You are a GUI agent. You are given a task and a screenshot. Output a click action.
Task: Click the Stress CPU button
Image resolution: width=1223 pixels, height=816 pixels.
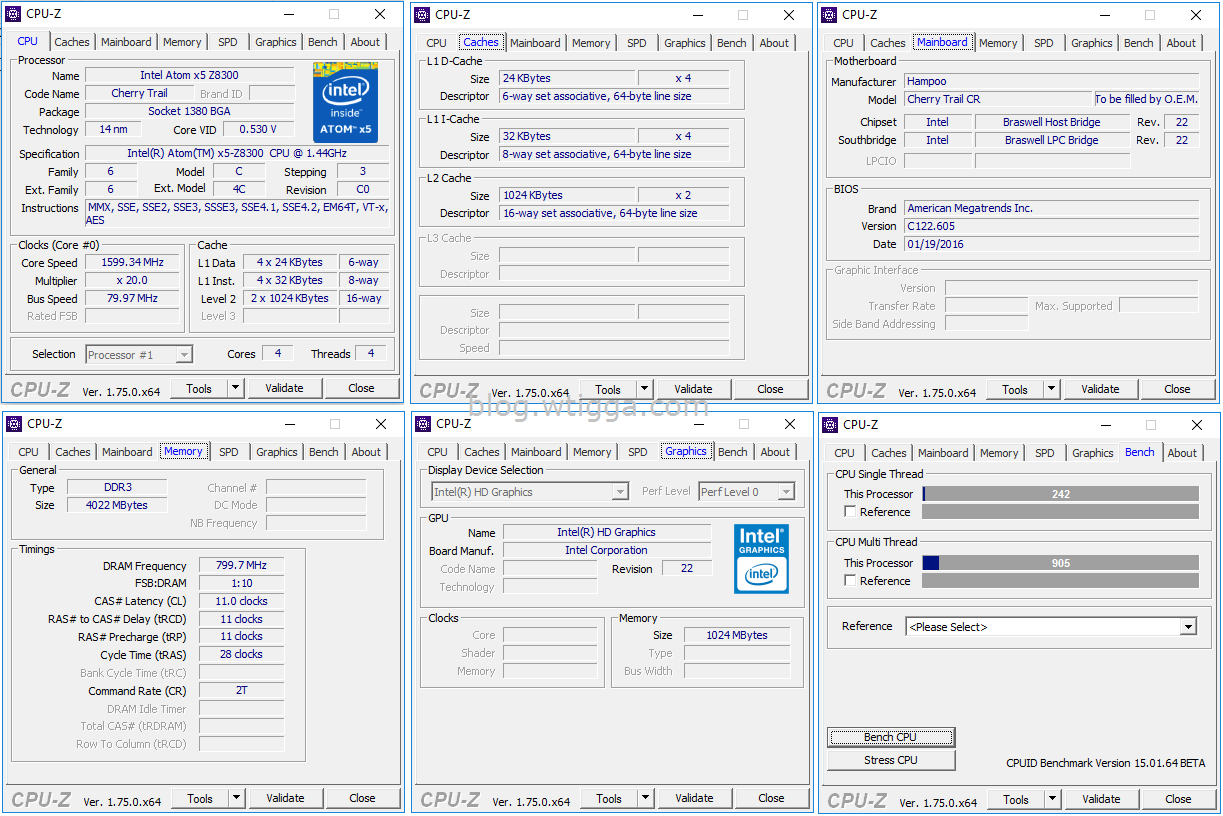coord(891,760)
